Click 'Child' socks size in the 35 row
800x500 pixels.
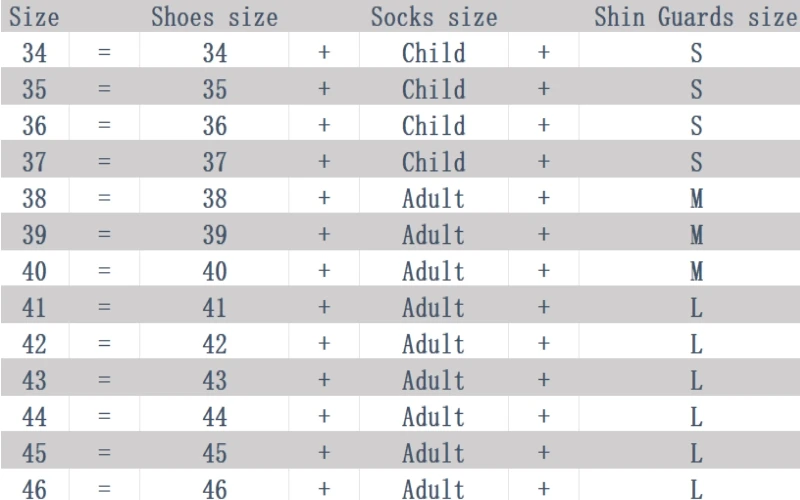tap(433, 89)
